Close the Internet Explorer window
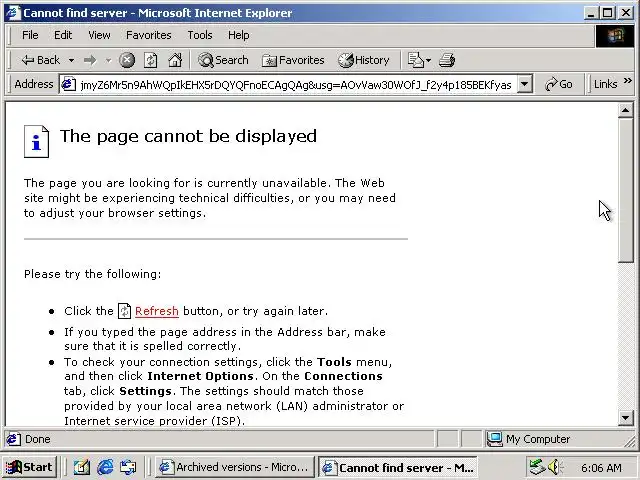Image resolution: width=640 pixels, height=480 pixels. 626,13
